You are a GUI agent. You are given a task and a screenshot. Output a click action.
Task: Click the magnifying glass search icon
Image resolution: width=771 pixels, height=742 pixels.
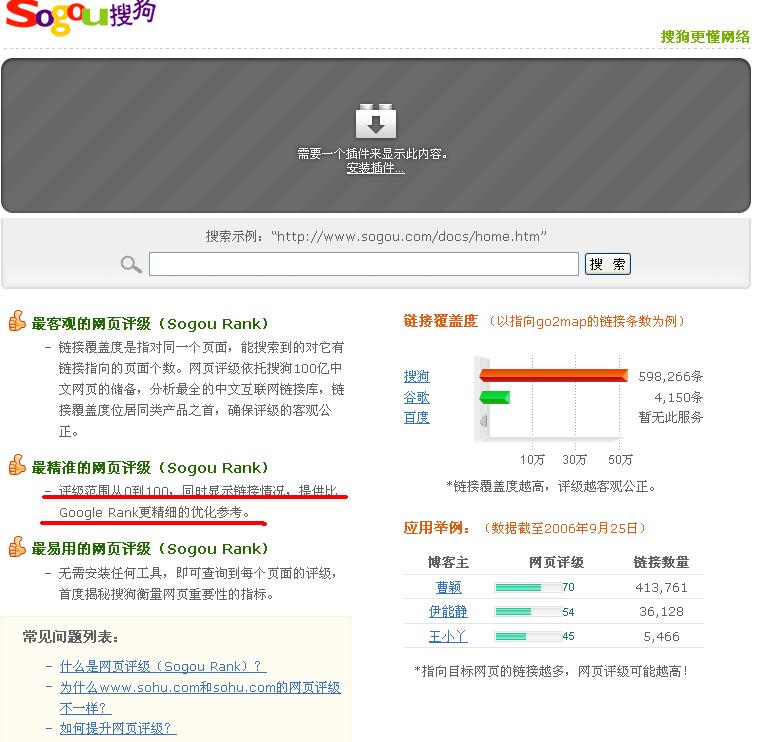coord(131,264)
